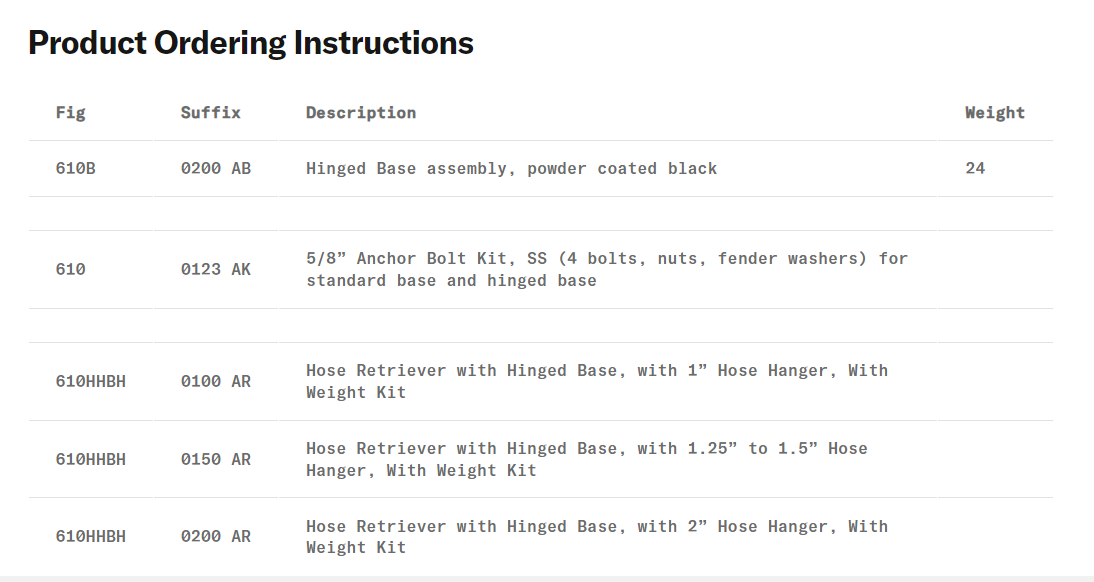
Task: Select the Description column header
Action: tap(361, 113)
